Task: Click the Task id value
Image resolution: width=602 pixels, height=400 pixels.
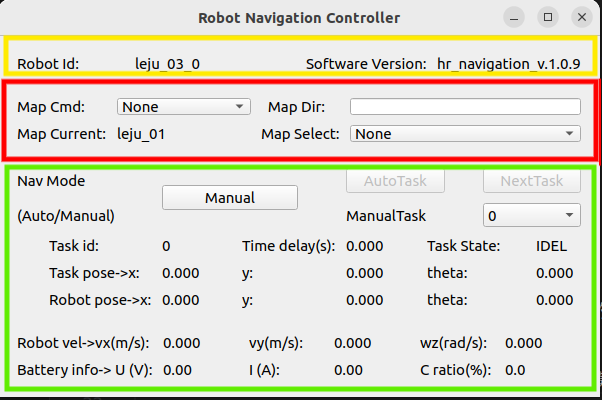Action: pyautogui.click(x=166, y=245)
